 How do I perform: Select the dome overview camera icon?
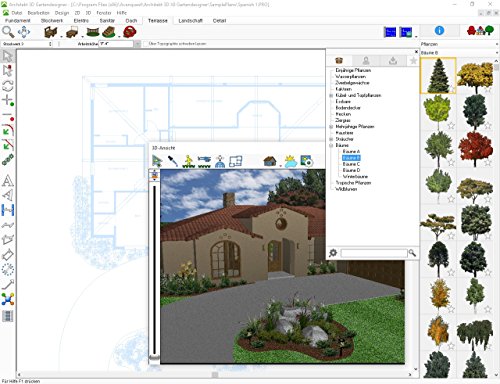tap(220, 161)
